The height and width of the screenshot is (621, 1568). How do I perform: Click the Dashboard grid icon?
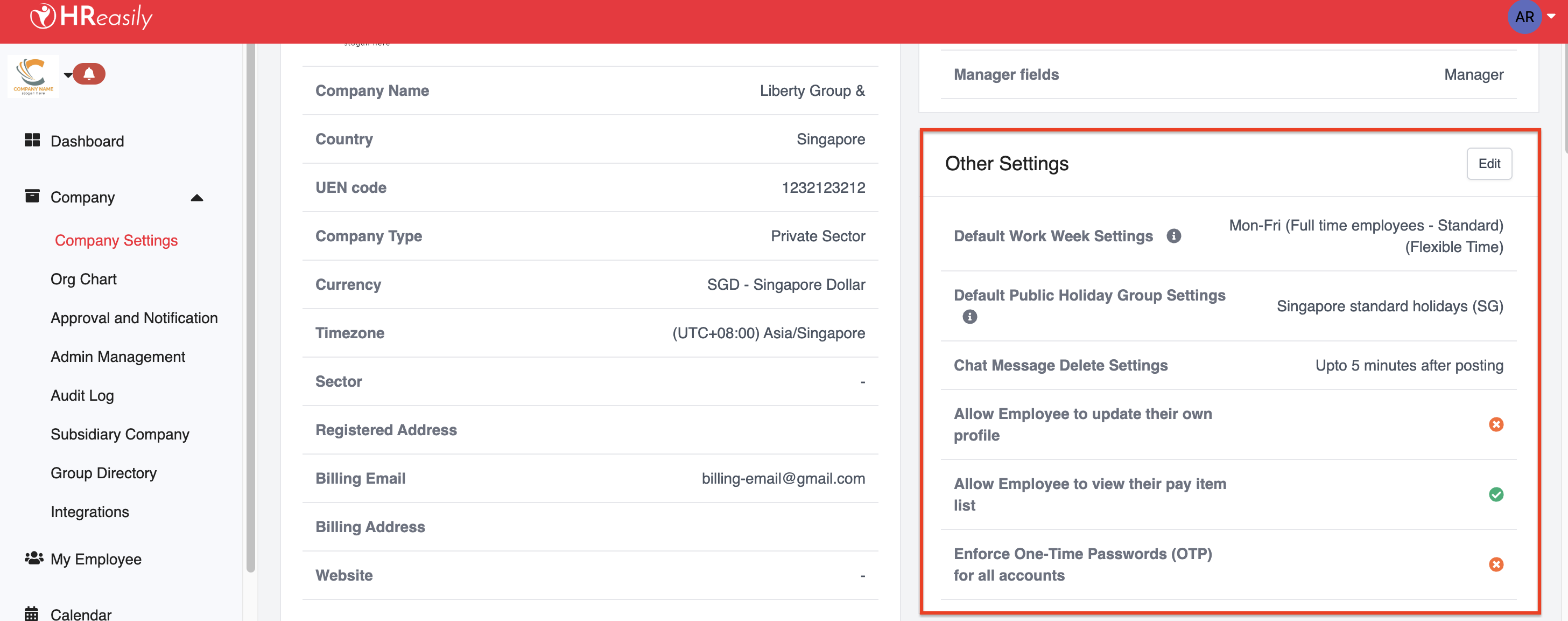(32, 141)
